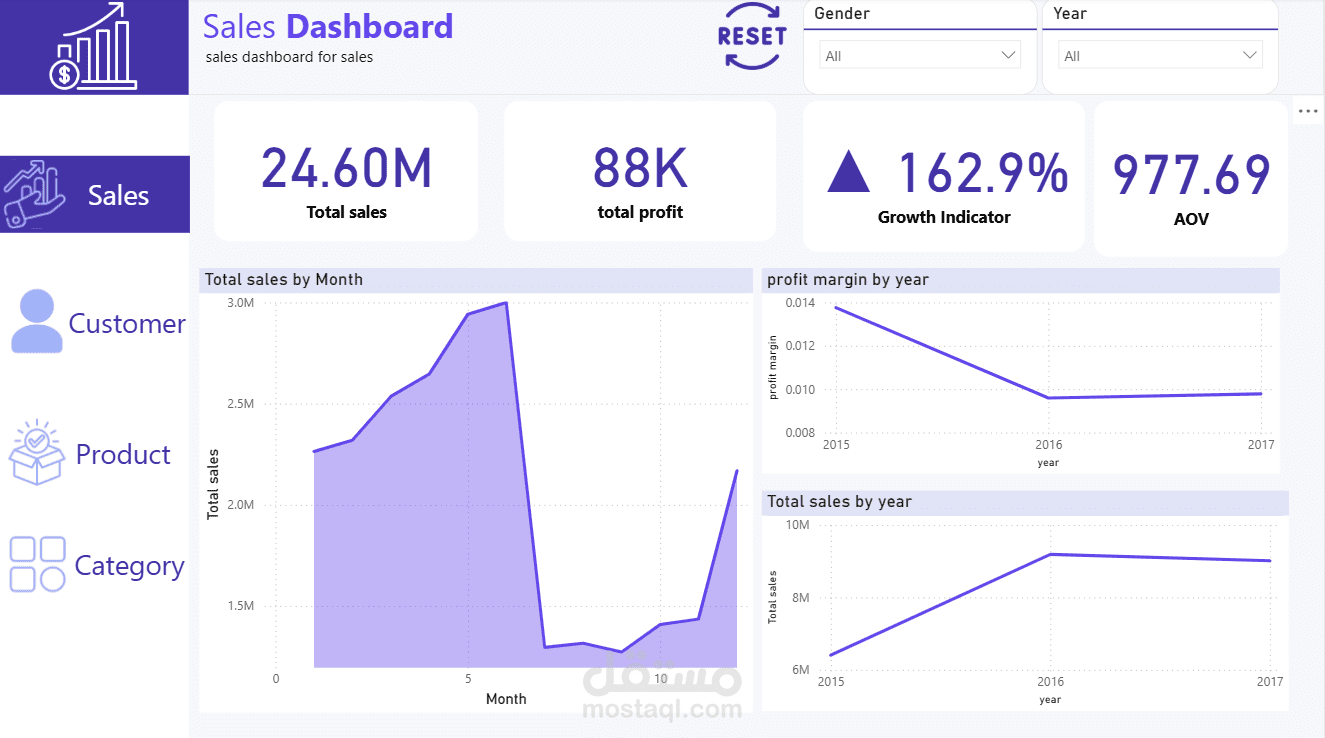Click the Year slicer header label
The image size is (1325, 738).
1070,13
